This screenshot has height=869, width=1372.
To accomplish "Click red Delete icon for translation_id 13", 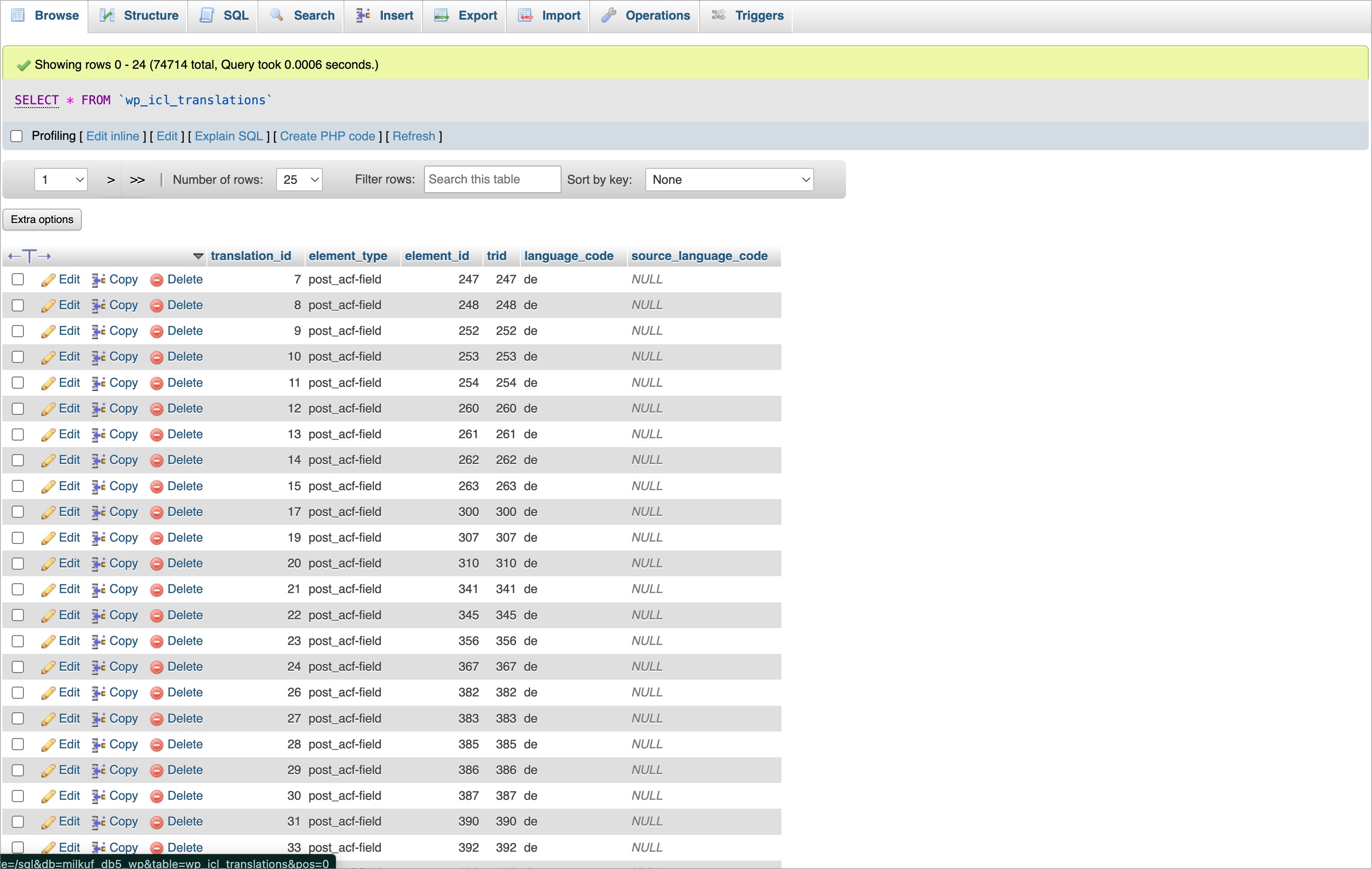I will click(x=157, y=434).
